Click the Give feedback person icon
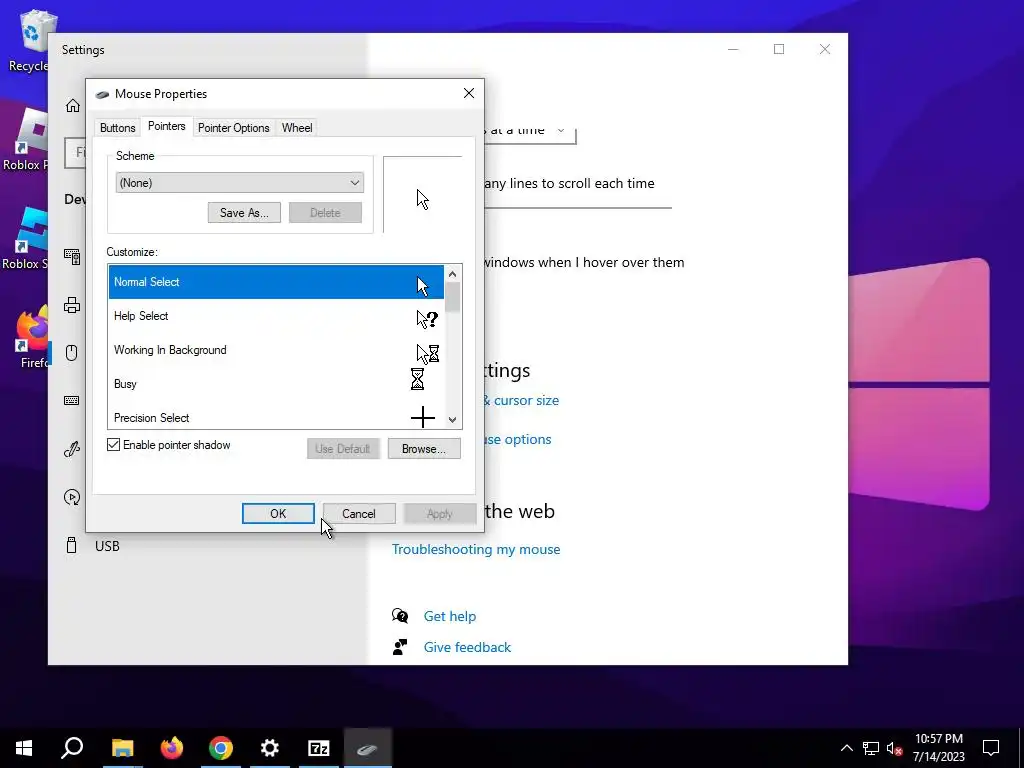 coord(400,647)
